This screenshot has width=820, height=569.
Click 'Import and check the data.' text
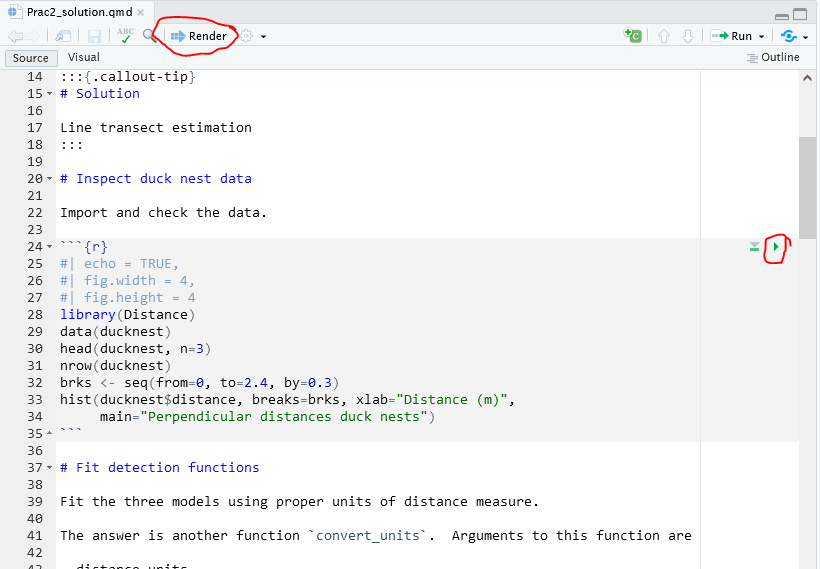(163, 213)
